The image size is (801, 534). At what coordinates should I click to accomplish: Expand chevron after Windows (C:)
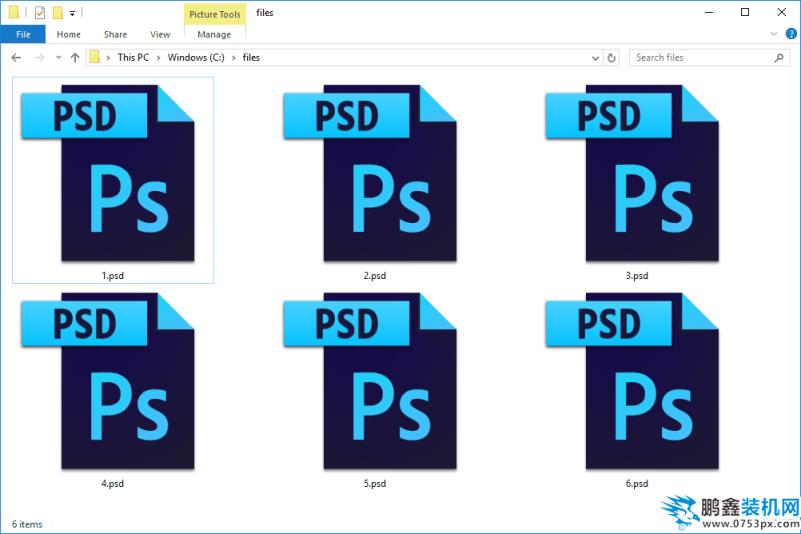click(x=233, y=58)
